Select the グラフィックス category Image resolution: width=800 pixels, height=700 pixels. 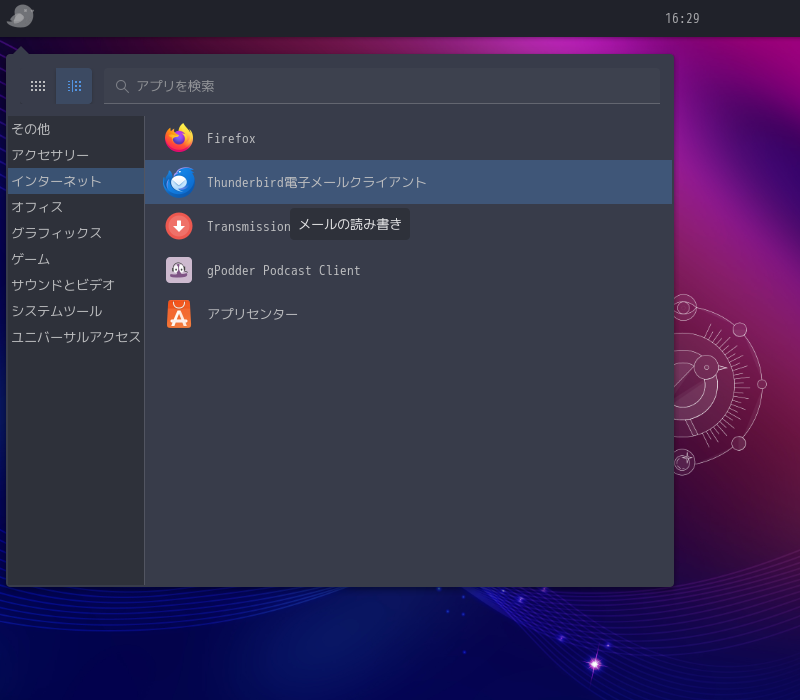click(76, 233)
